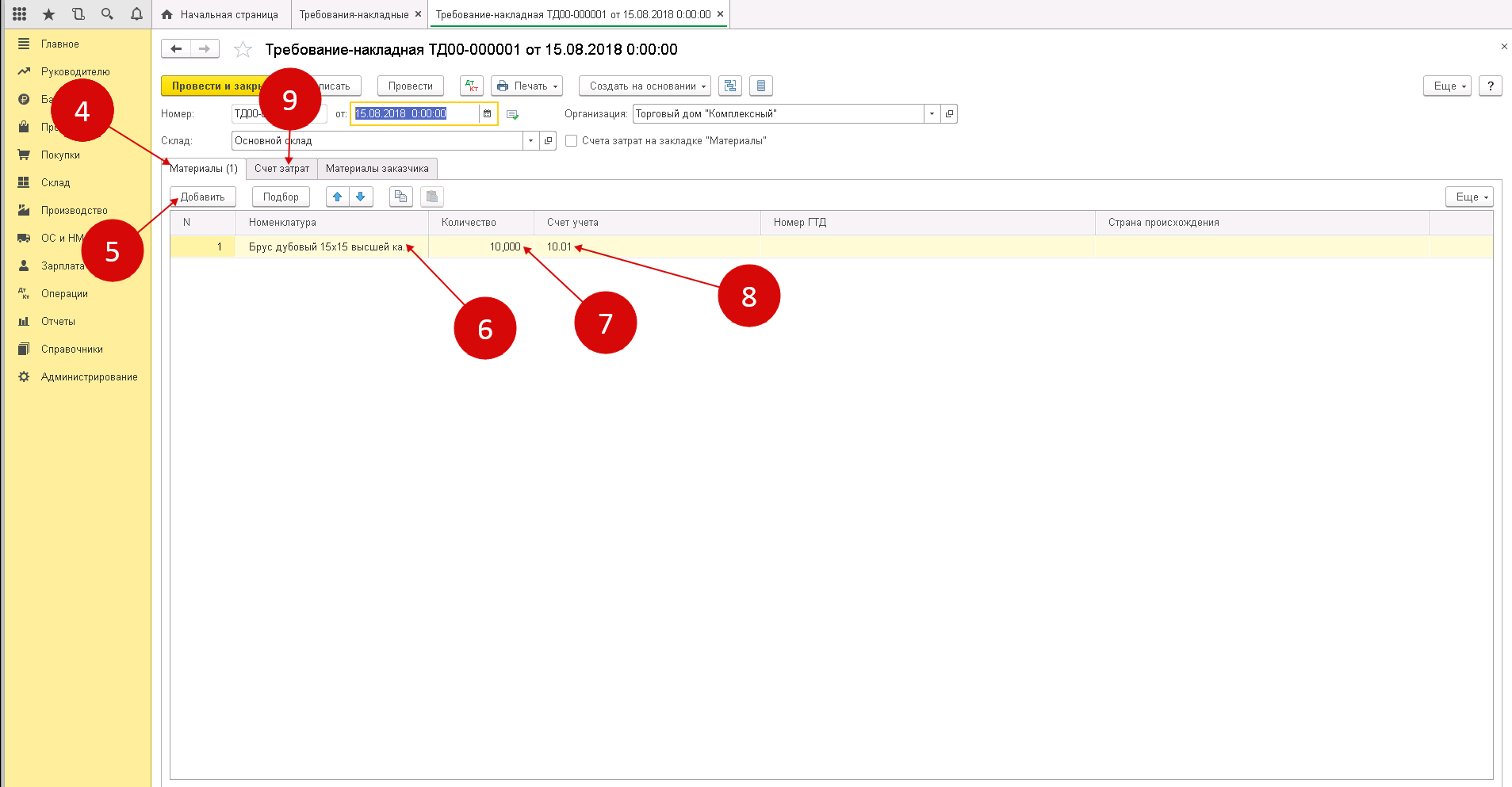The width and height of the screenshot is (1512, 787).
Task: Show Дт/Кт postings icon
Action: [x=472, y=86]
